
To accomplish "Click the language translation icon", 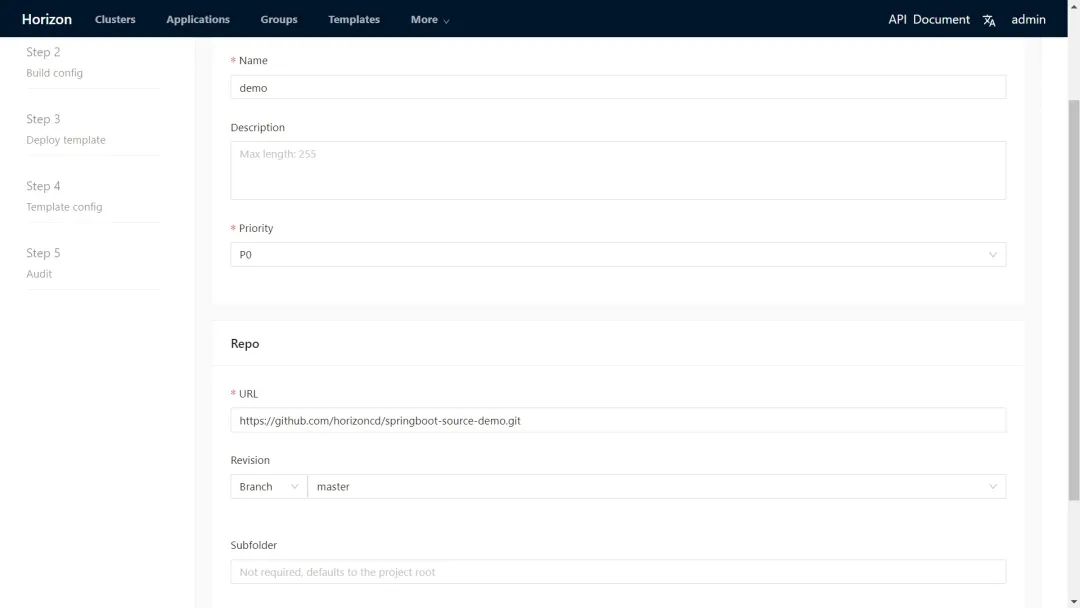I will [x=989, y=20].
